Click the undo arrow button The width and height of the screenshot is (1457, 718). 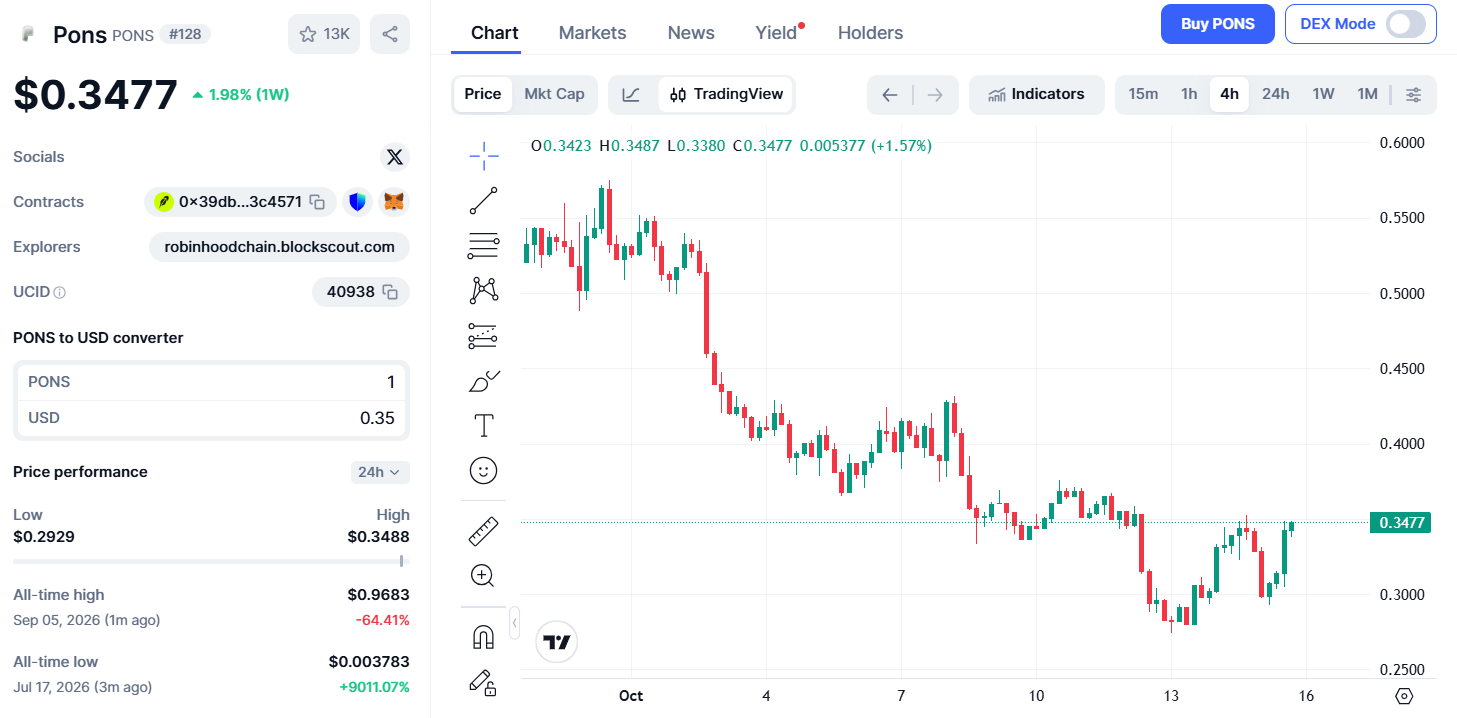coord(890,95)
